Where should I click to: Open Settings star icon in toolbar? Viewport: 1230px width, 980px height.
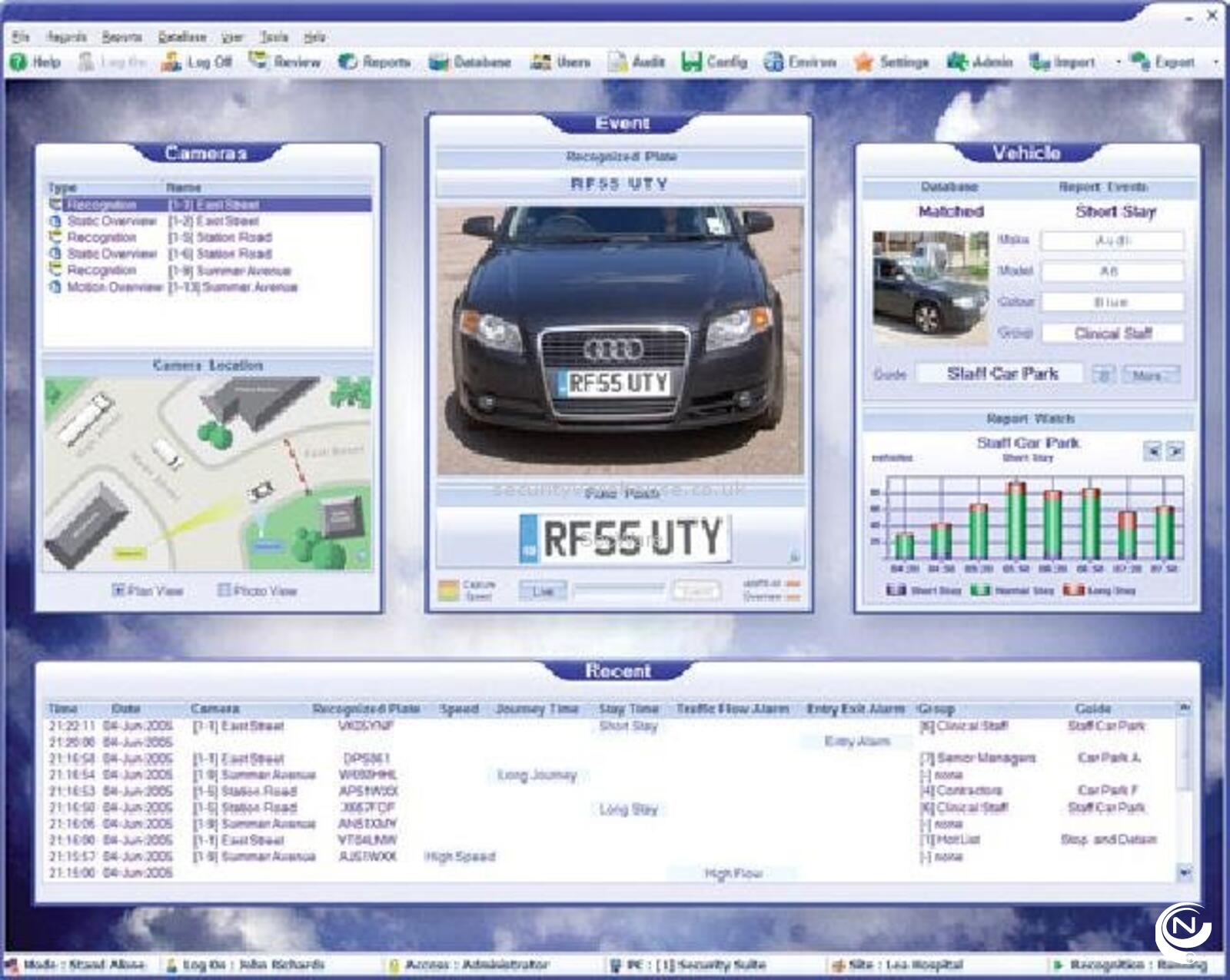[864, 62]
